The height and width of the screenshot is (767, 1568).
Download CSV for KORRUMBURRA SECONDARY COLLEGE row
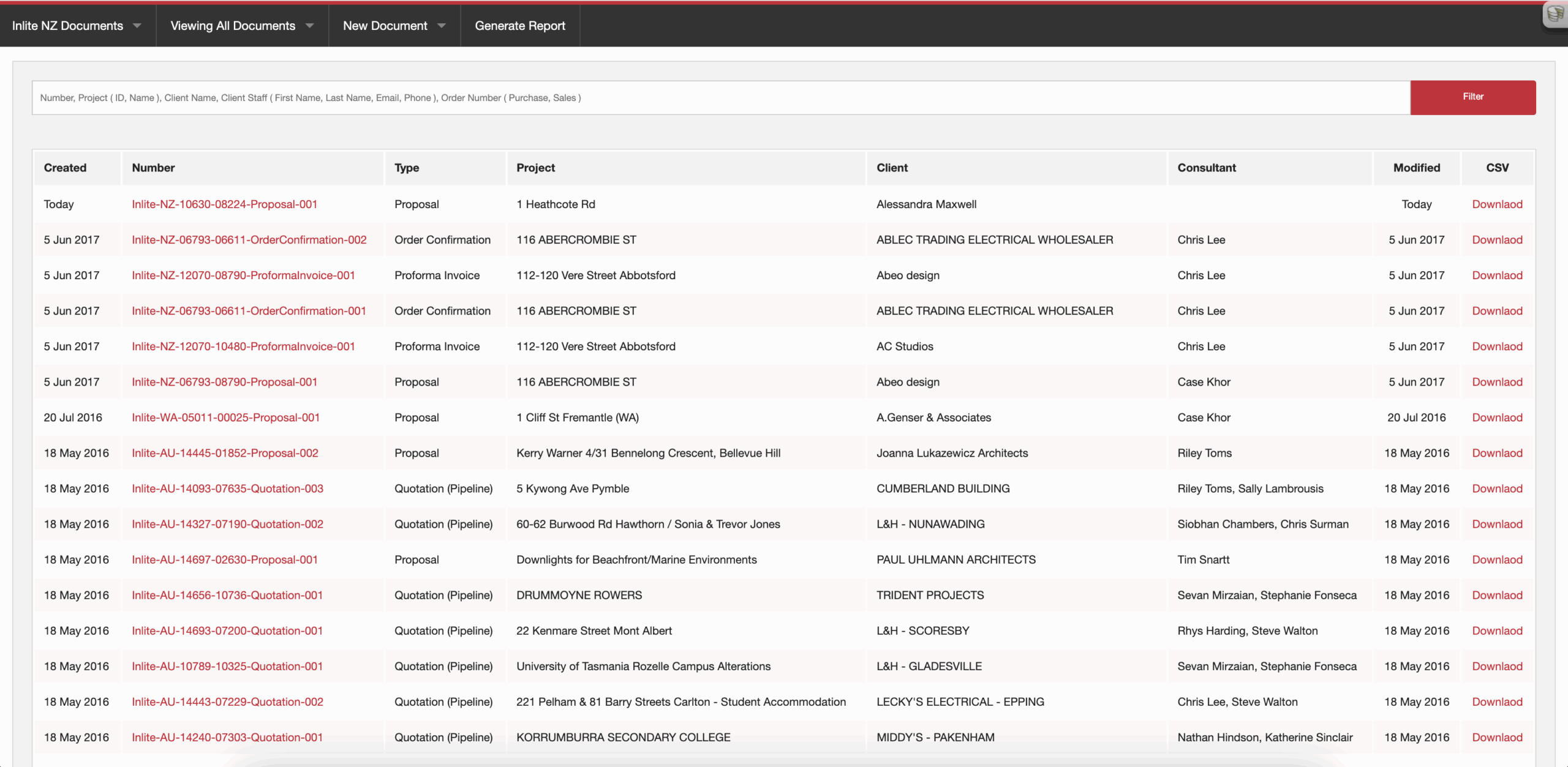1497,738
